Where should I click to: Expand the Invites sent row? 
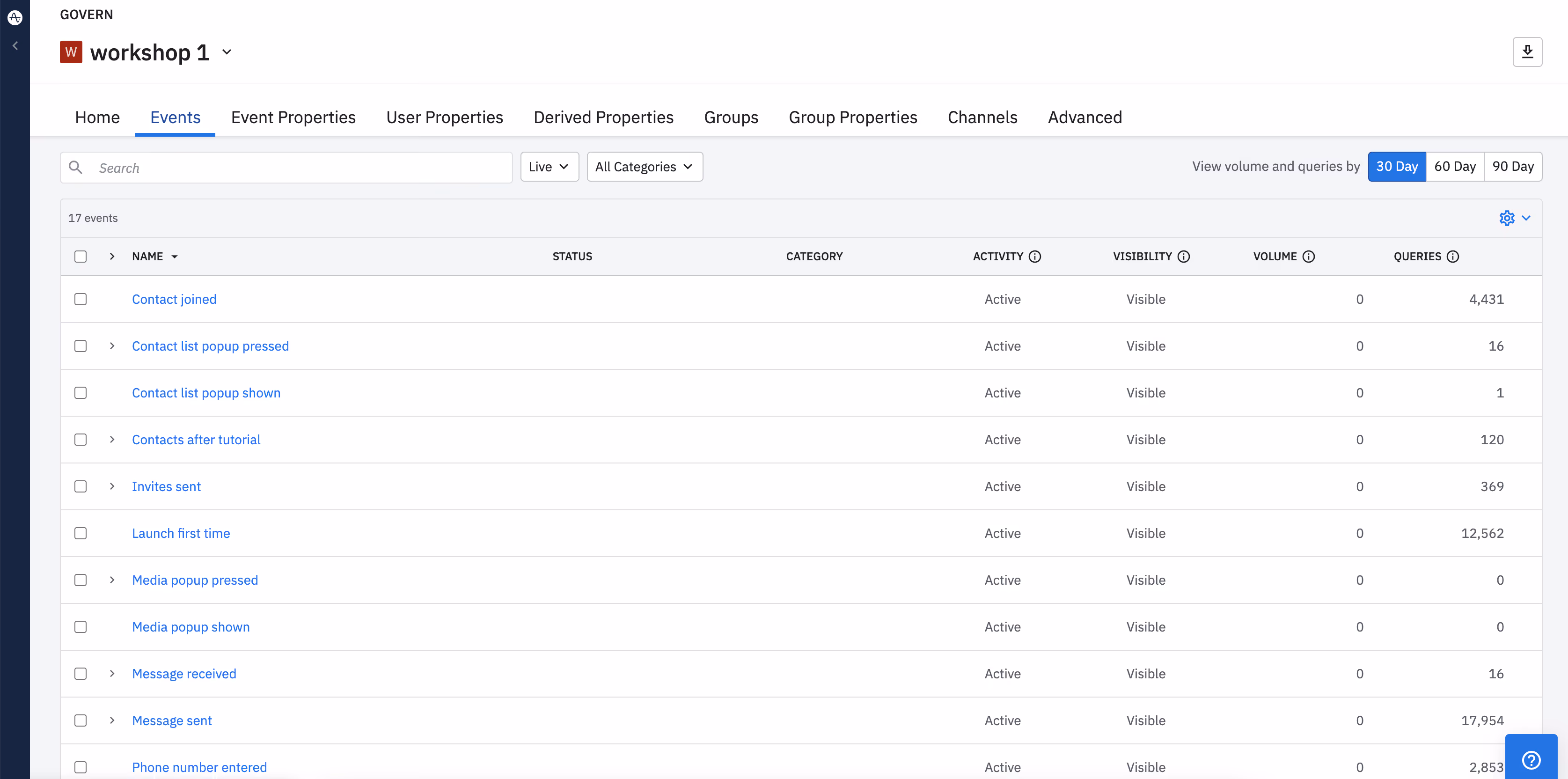click(112, 486)
